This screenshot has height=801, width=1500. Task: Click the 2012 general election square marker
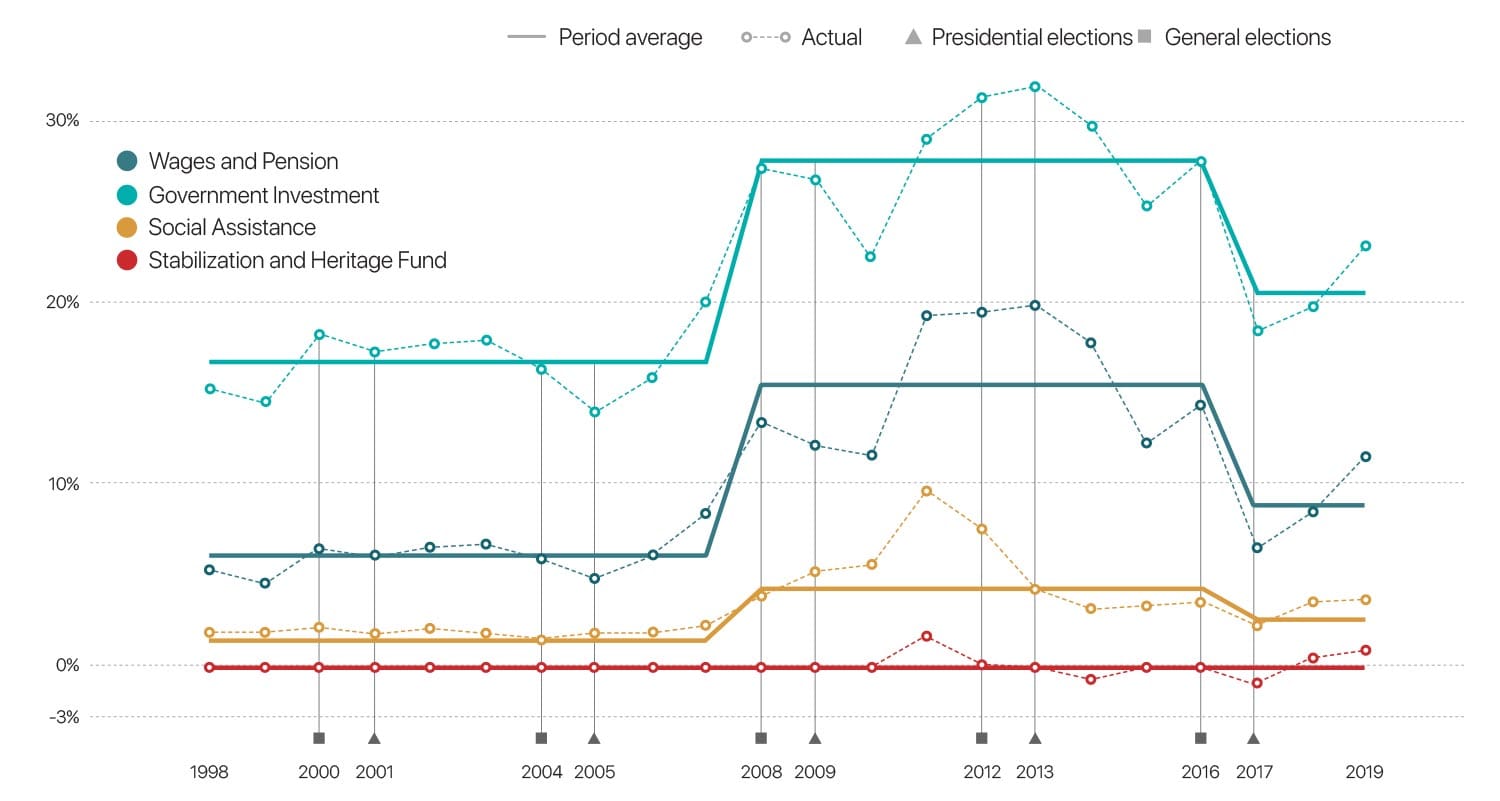coord(981,738)
